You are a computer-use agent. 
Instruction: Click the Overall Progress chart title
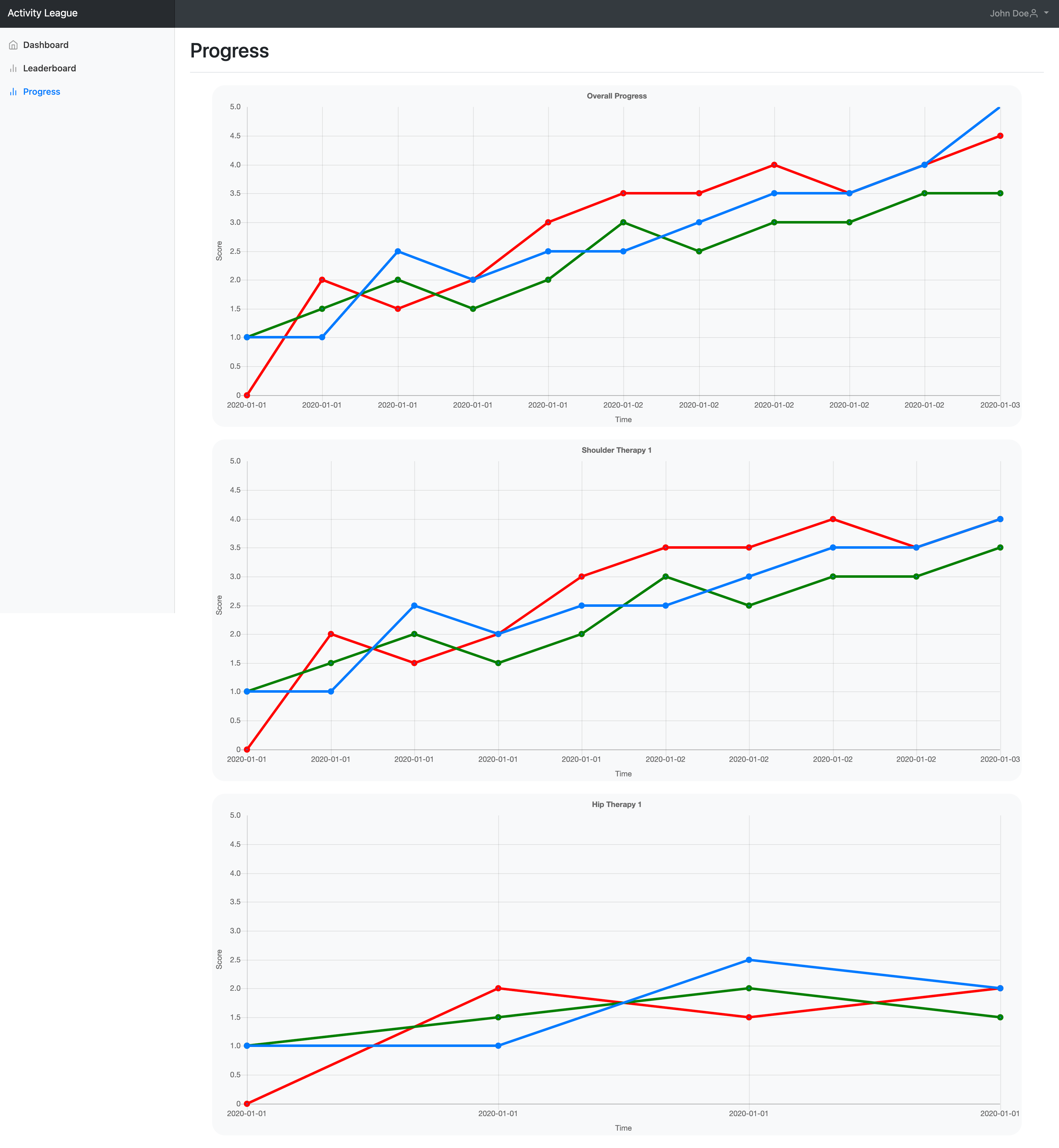click(x=617, y=96)
